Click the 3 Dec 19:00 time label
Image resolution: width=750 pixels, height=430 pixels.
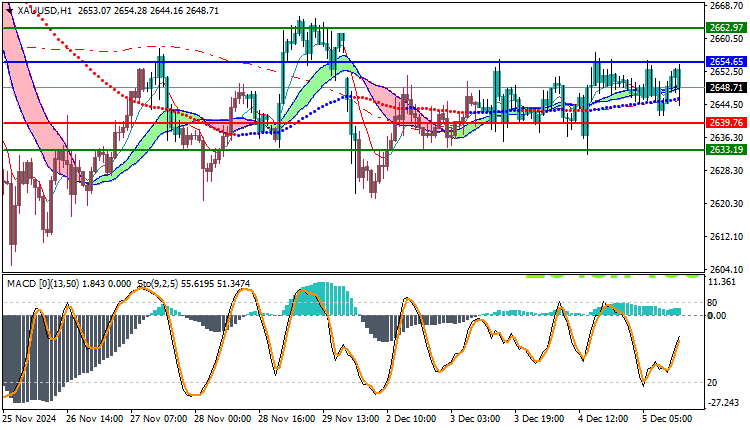pyautogui.click(x=540, y=419)
